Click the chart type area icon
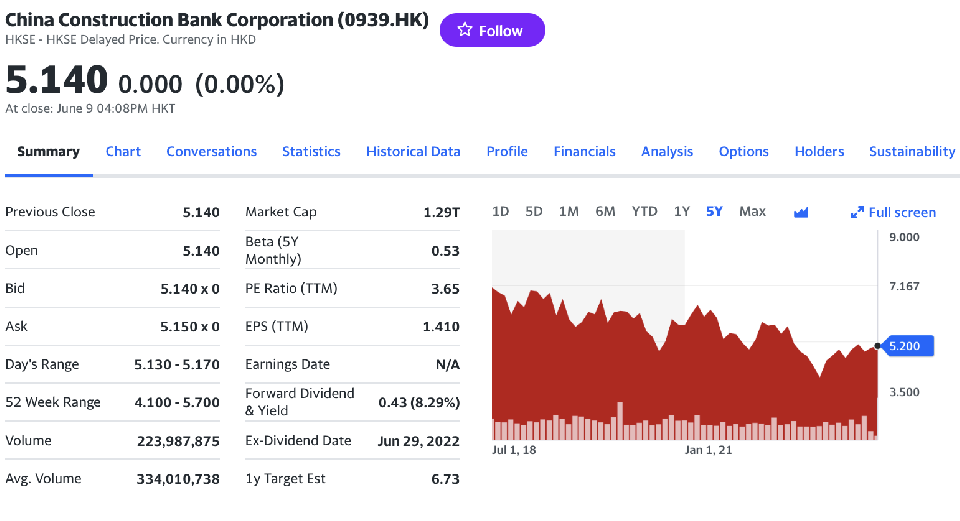Viewport: 960px width, 521px height. click(x=800, y=212)
